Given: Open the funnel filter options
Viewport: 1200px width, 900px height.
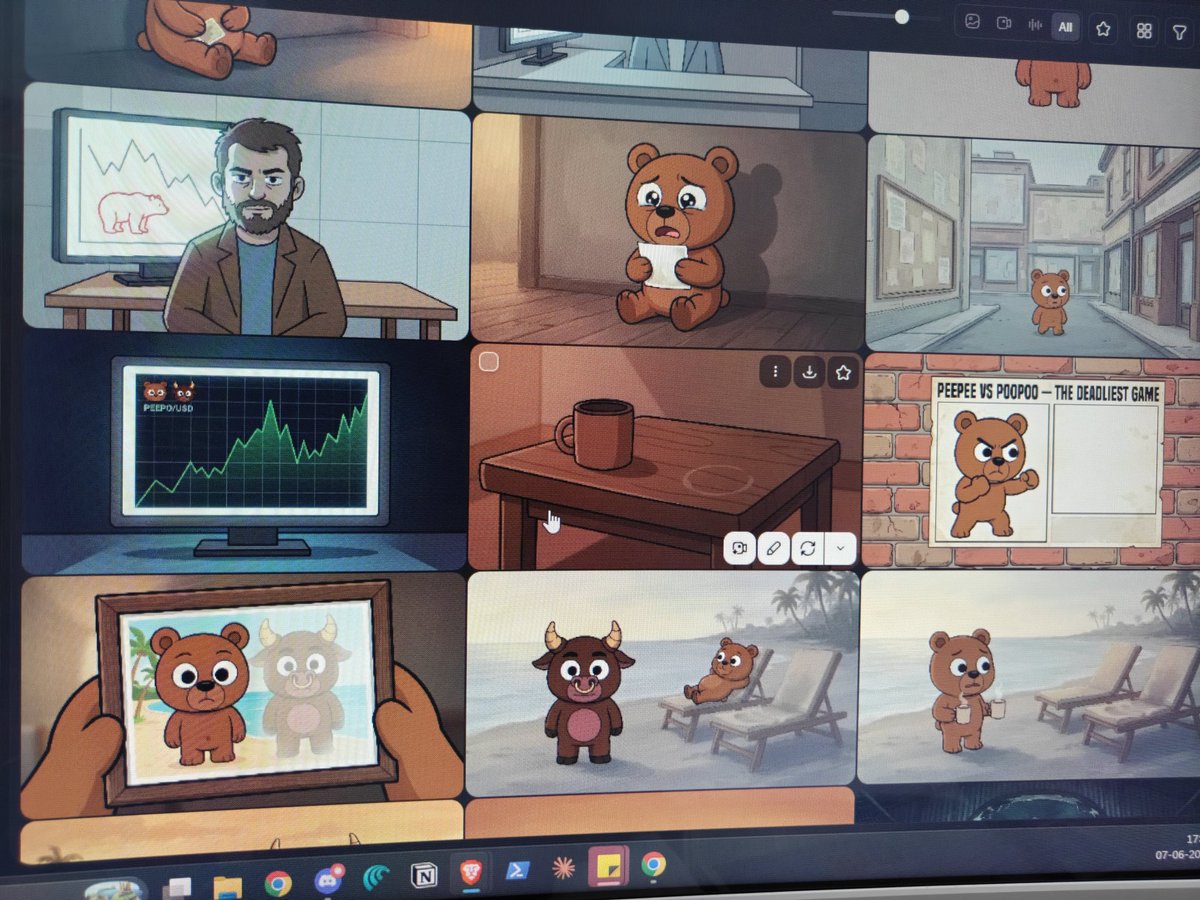Looking at the screenshot, I should (x=1180, y=32).
